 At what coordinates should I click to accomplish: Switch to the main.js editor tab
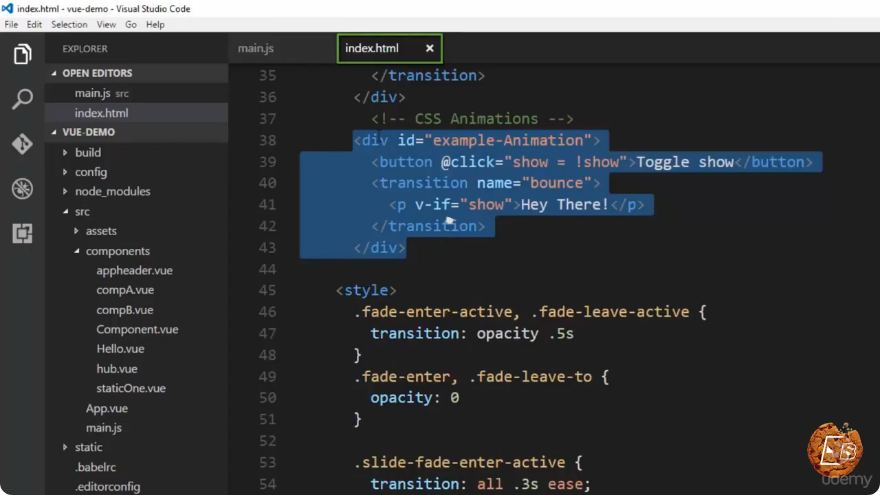(x=256, y=48)
